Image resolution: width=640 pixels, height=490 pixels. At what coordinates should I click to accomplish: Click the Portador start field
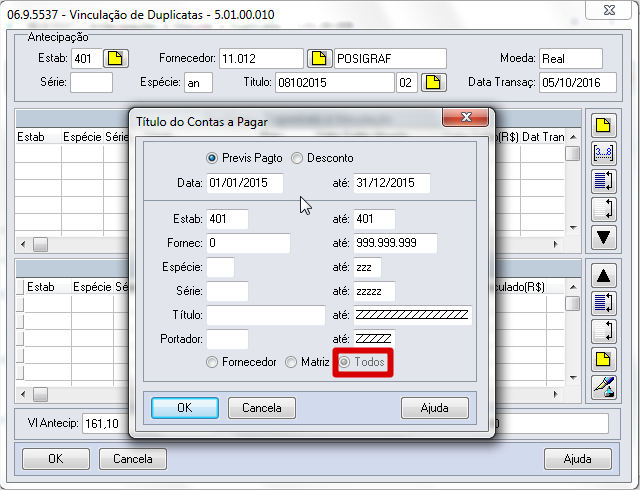[227, 339]
